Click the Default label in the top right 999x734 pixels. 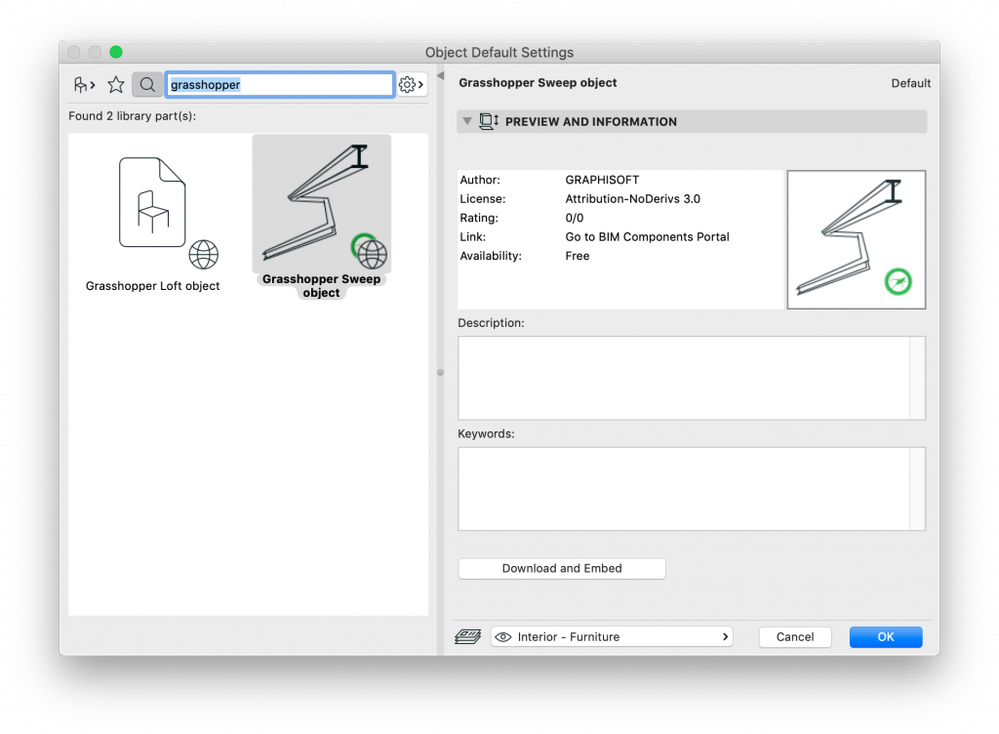coord(910,83)
